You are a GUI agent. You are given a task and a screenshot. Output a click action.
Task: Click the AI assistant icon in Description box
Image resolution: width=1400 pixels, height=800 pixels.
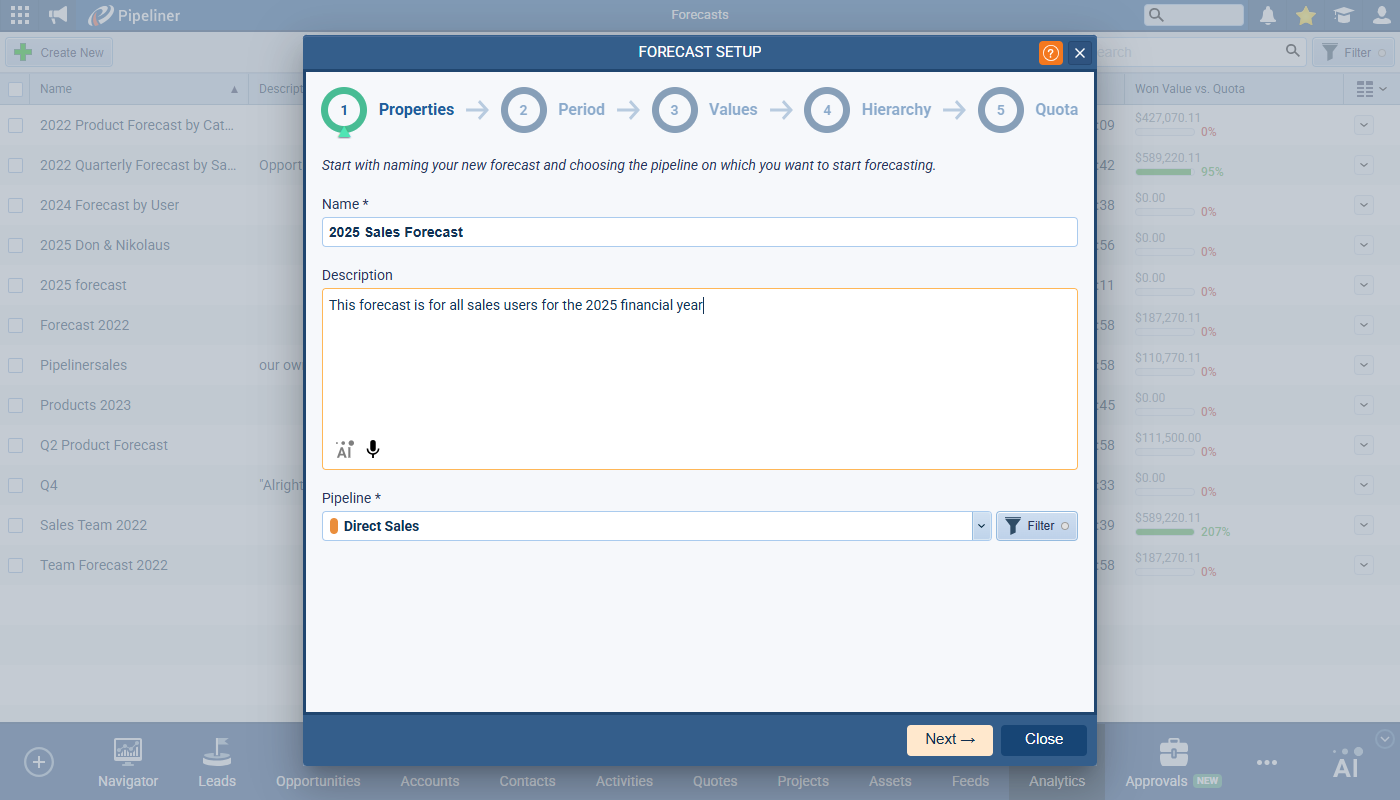(x=344, y=450)
